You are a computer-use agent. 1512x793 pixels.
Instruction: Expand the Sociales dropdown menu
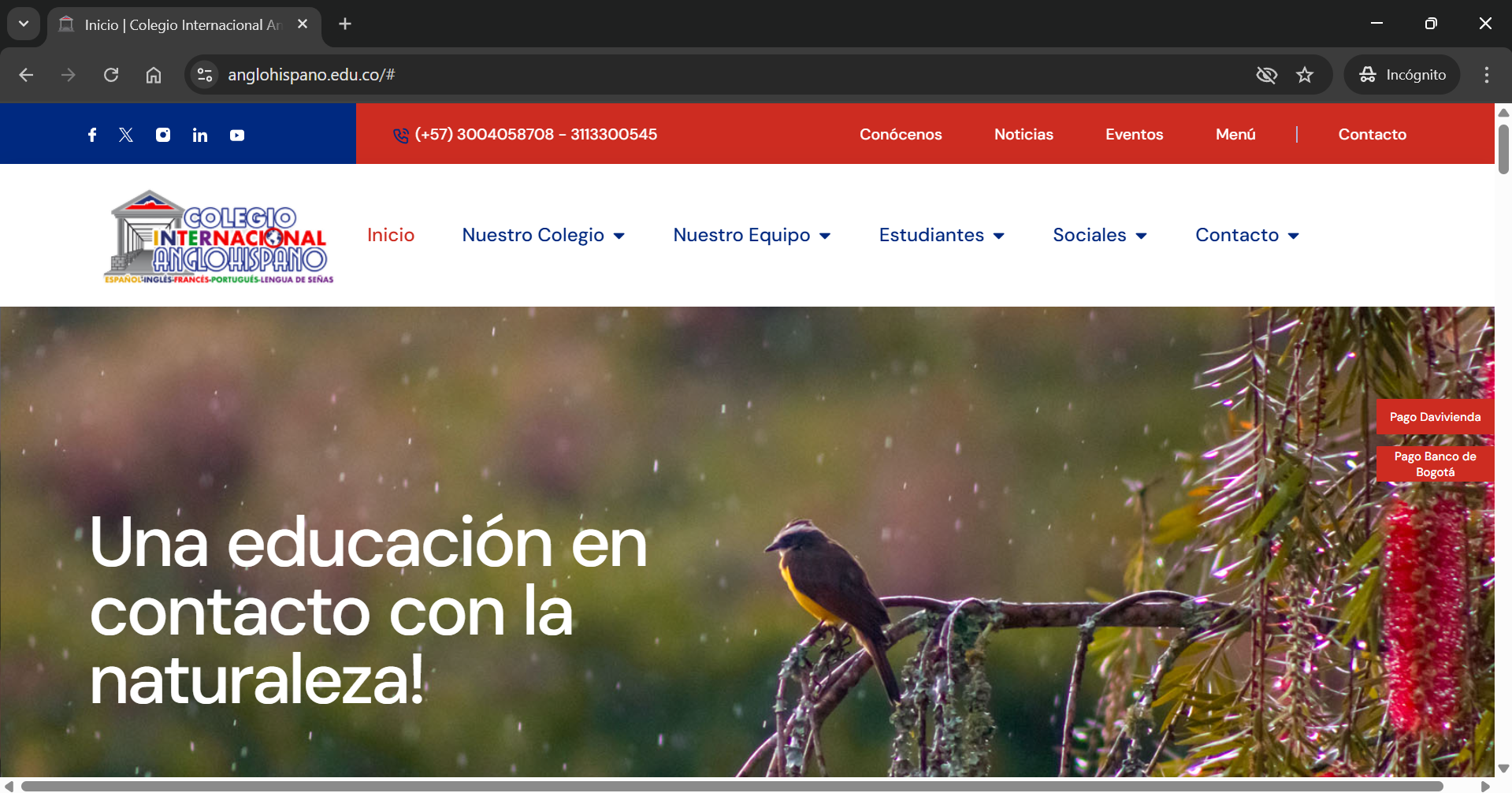1099,235
